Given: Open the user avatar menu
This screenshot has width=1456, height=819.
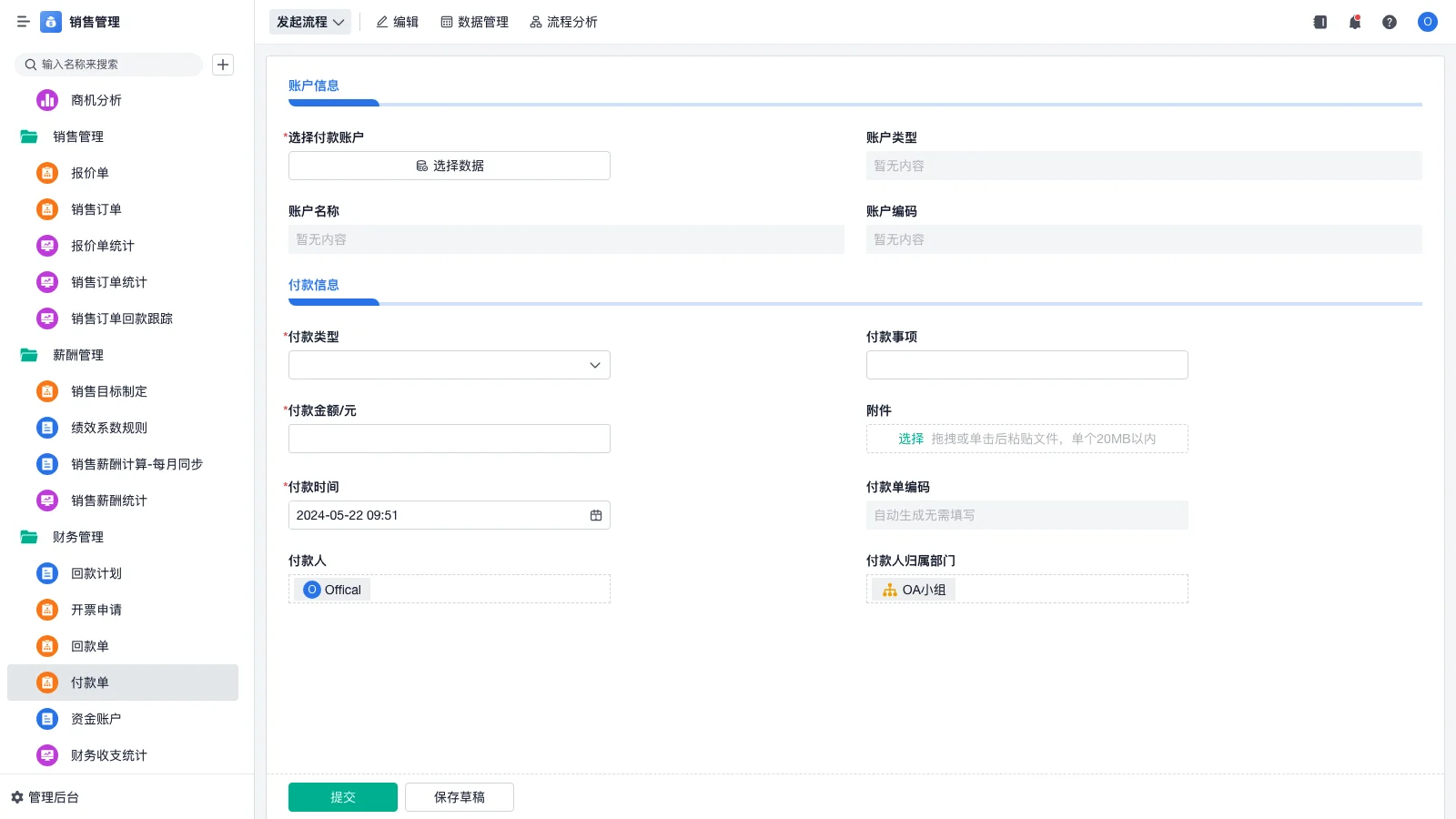Looking at the screenshot, I should 1427,22.
